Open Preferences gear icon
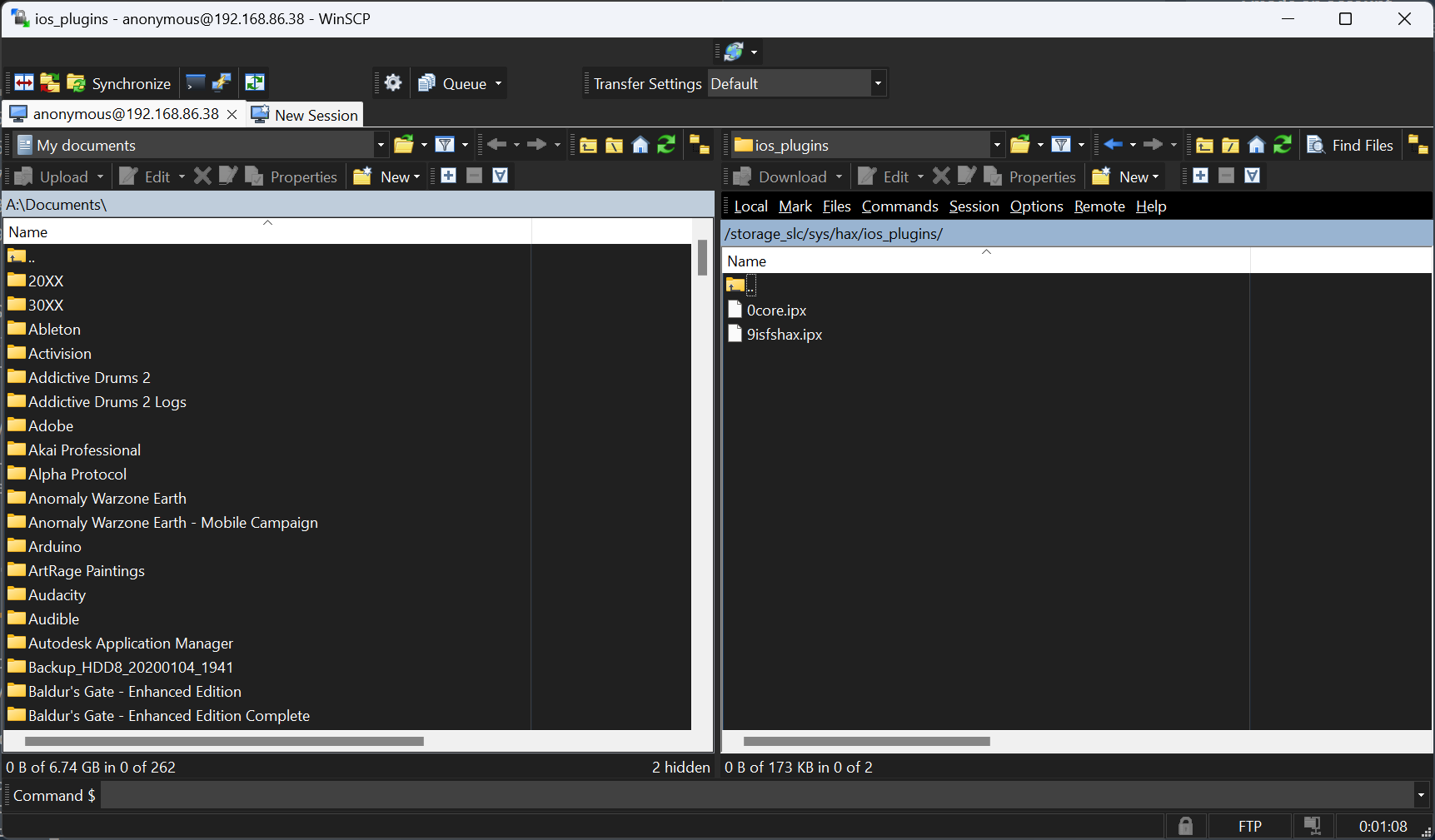Screen dimensions: 1435x840 click(393, 82)
